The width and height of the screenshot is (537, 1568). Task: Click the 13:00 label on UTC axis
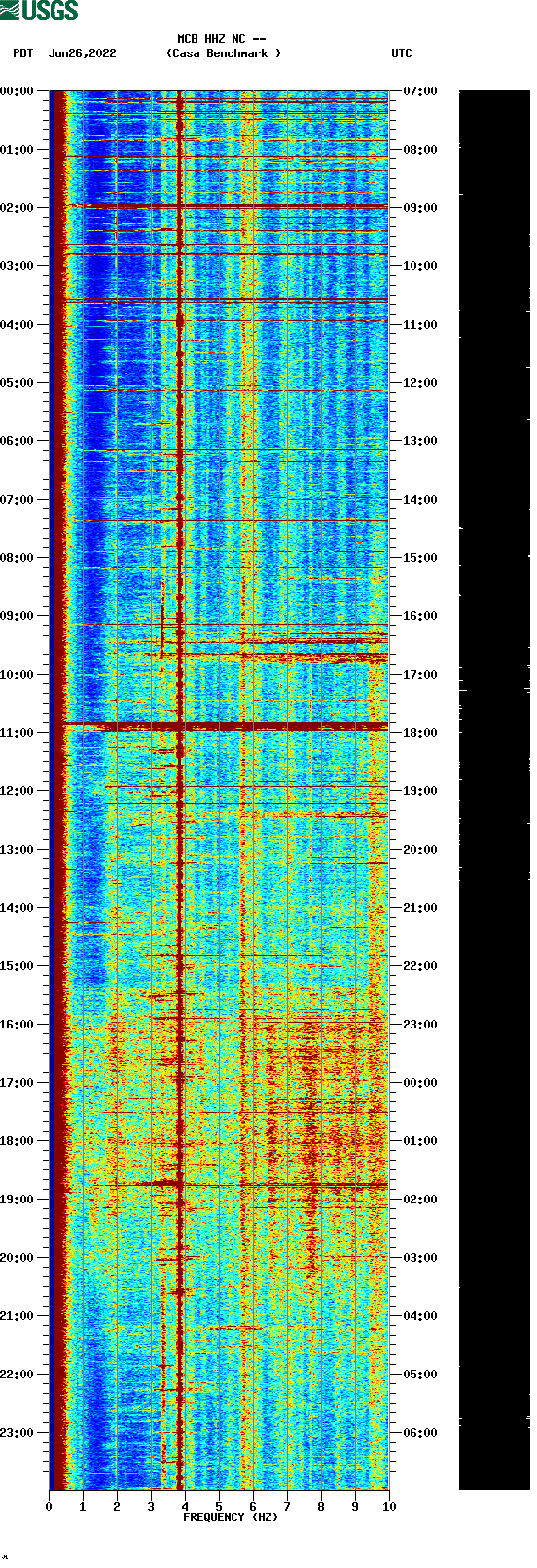tap(420, 441)
